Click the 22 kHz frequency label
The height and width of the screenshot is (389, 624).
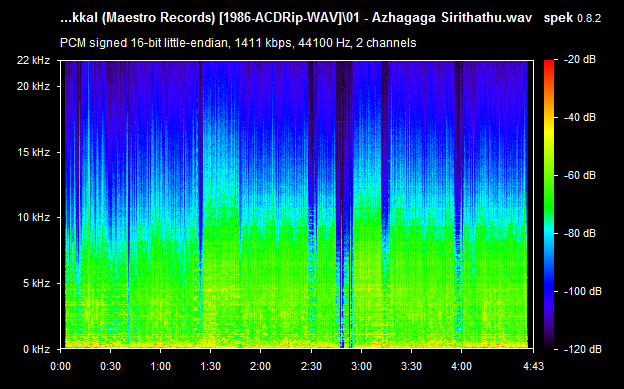33,61
